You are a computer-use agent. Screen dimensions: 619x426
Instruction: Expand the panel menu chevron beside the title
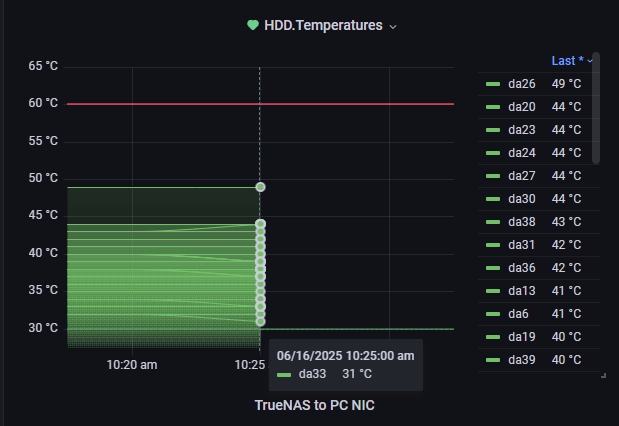pyautogui.click(x=393, y=27)
